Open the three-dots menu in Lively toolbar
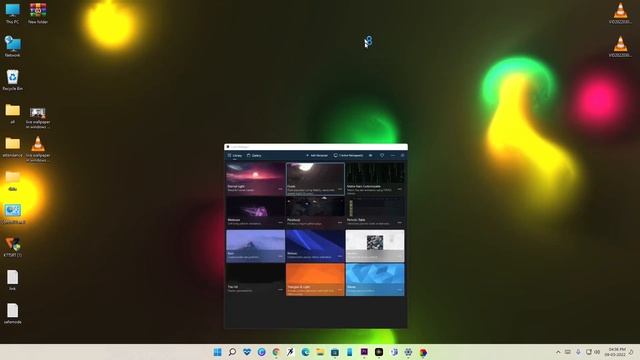 pyautogui.click(x=393, y=156)
